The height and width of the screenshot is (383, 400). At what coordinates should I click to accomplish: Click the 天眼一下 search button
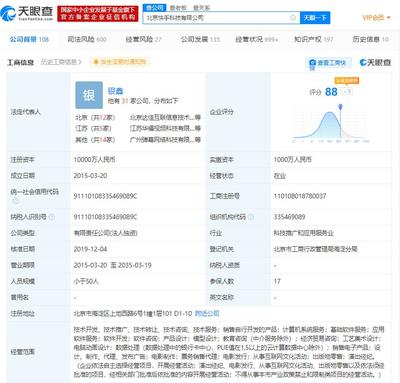point(315,18)
